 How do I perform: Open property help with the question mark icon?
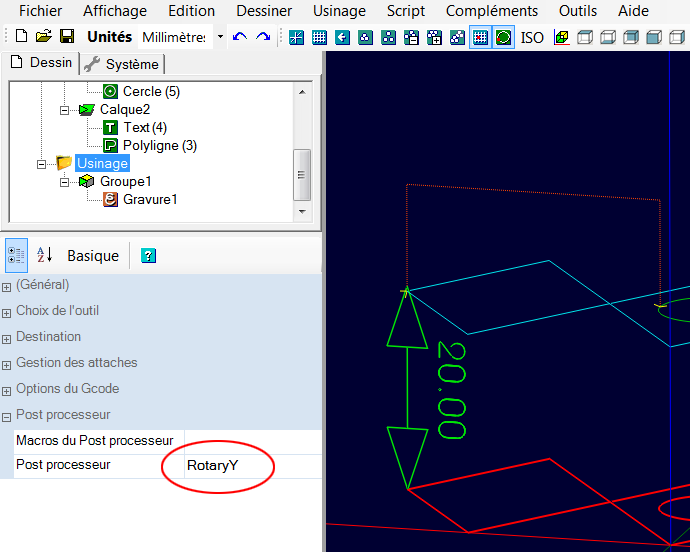pyautogui.click(x=148, y=255)
